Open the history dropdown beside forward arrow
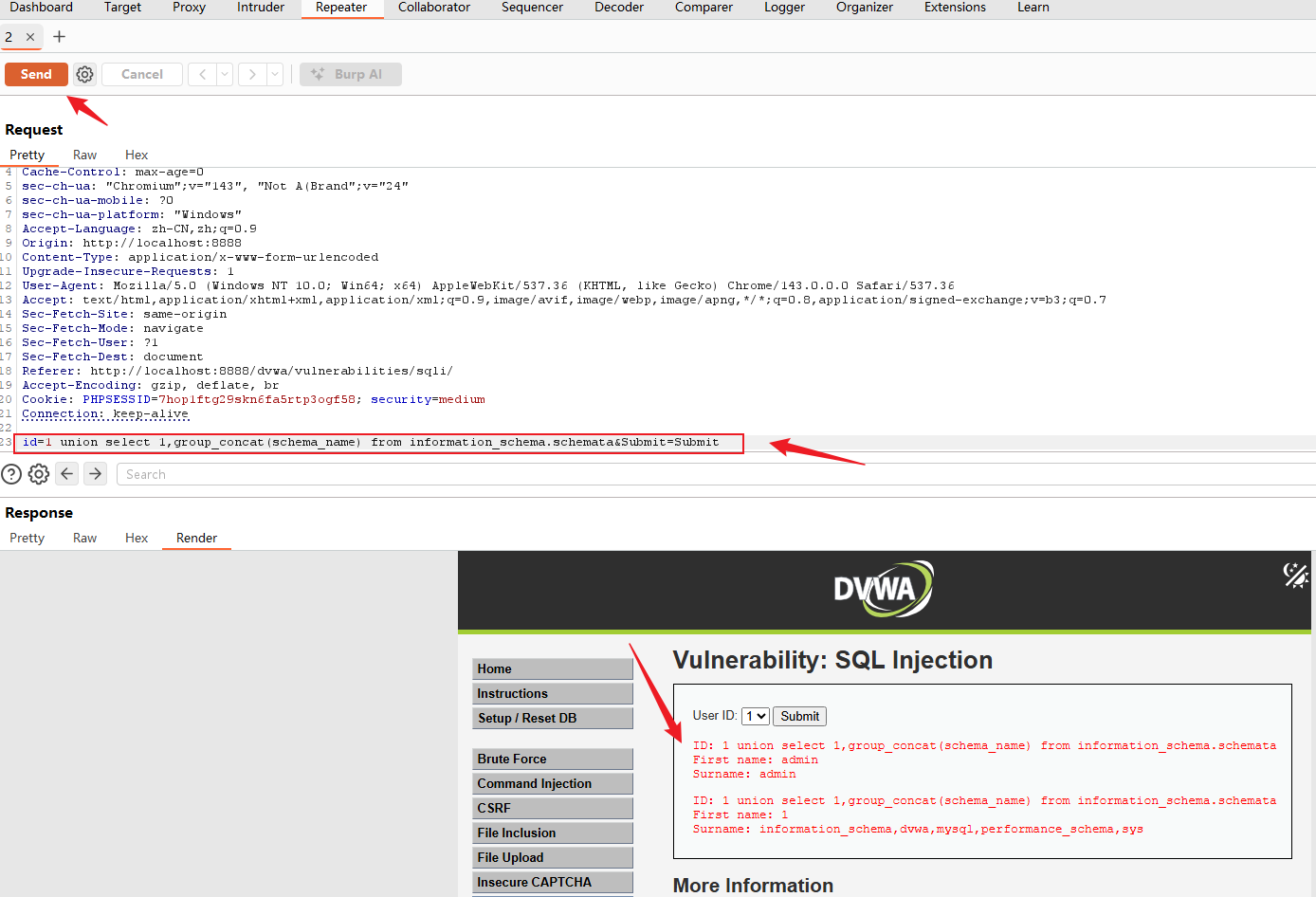Image resolution: width=1316 pixels, height=897 pixels. coord(275,74)
